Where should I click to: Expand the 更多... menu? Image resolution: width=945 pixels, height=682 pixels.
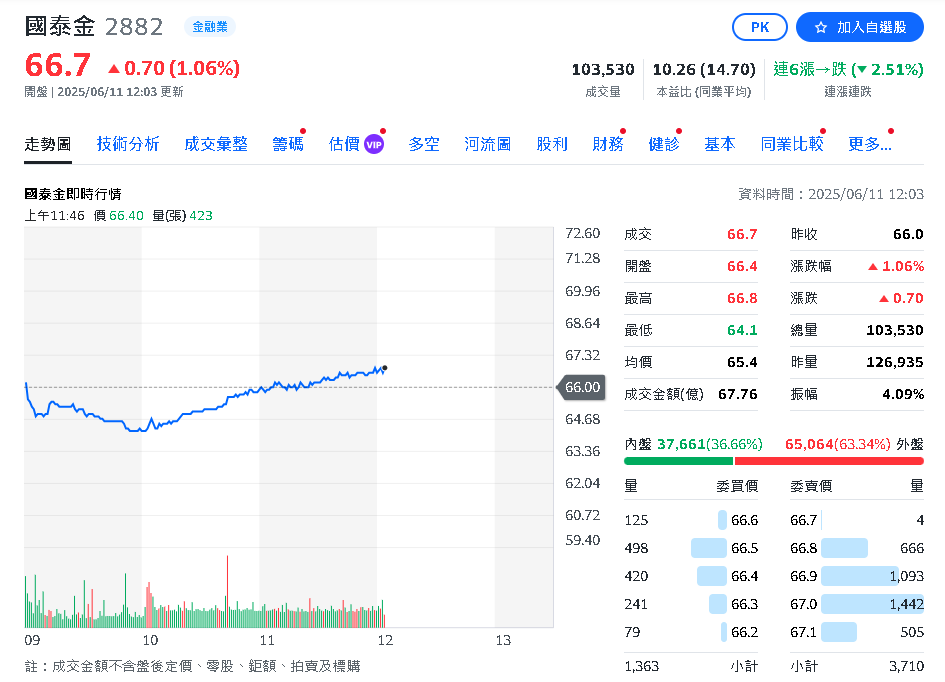pyautogui.click(x=870, y=144)
